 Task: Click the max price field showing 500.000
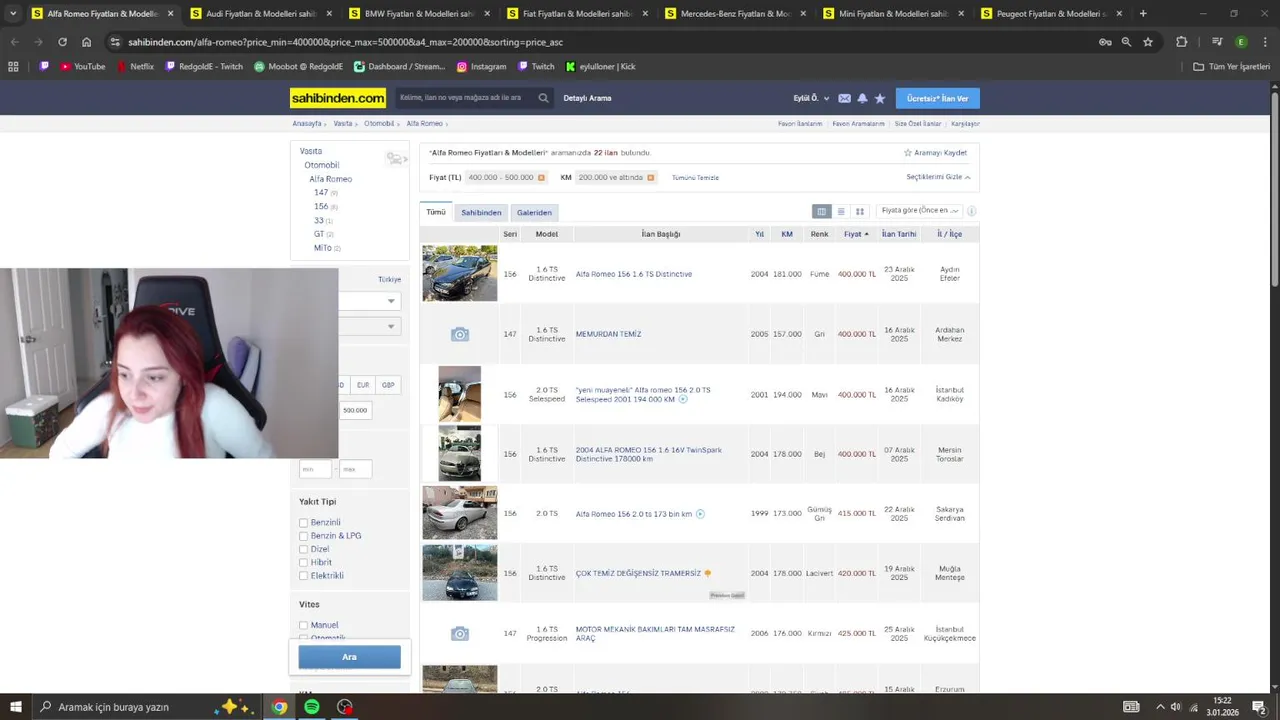(x=355, y=410)
